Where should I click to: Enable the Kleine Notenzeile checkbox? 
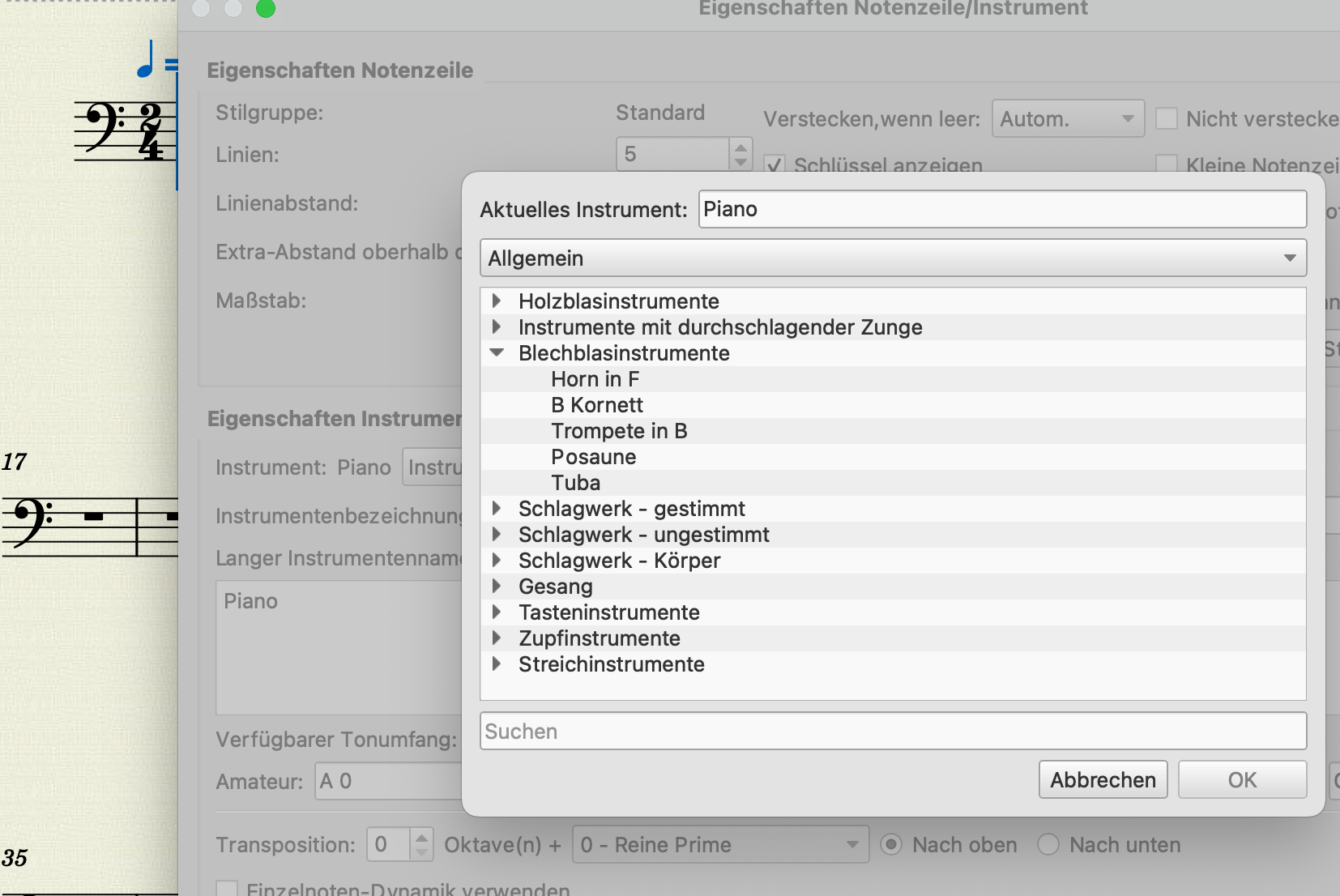[x=1167, y=163]
